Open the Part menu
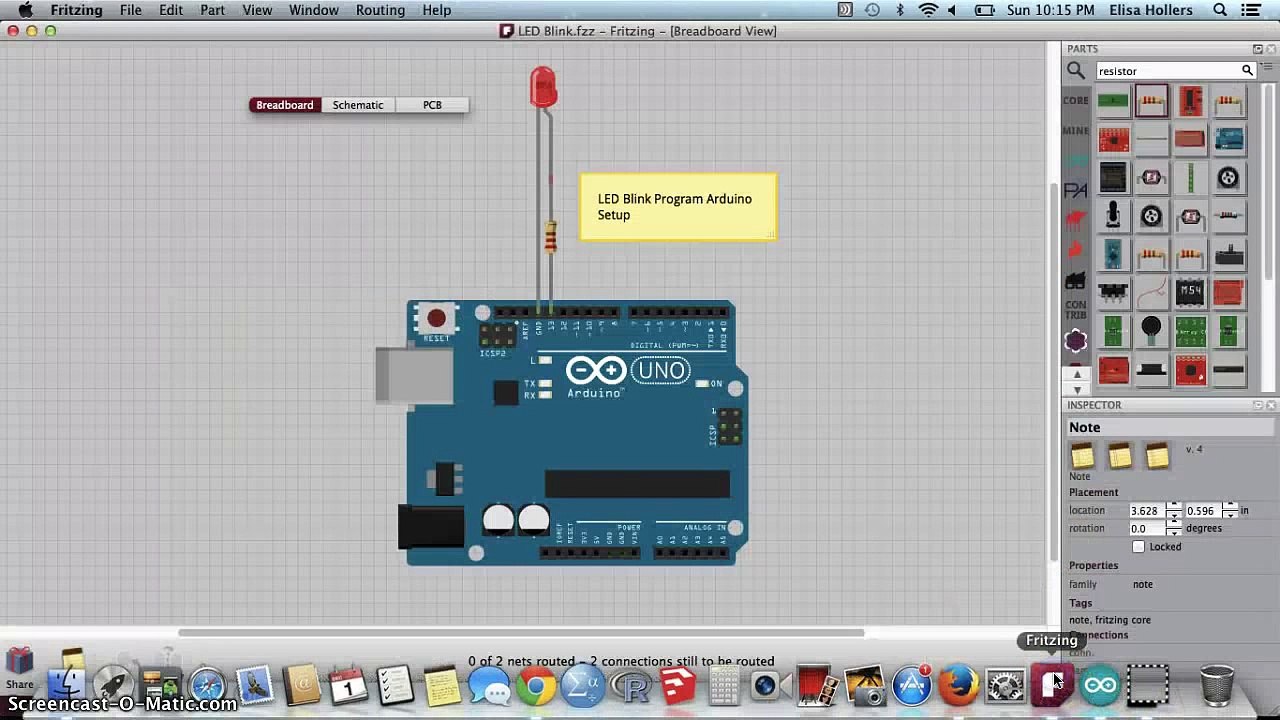The height and width of the screenshot is (720, 1280). tap(212, 10)
